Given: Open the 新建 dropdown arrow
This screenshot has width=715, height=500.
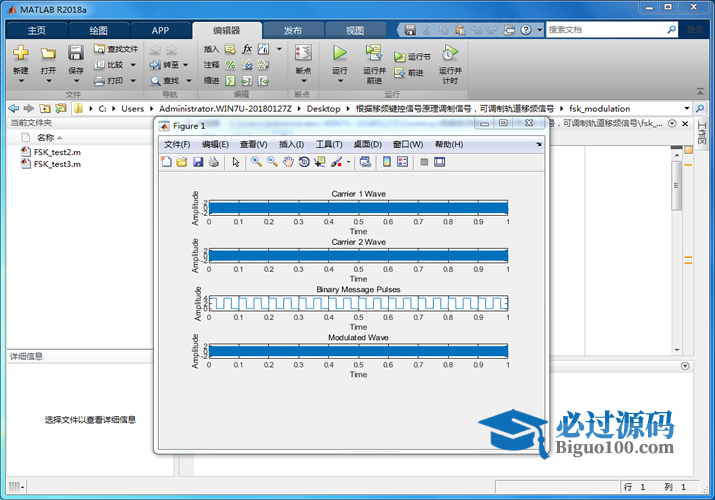Looking at the screenshot, I should pyautogui.click(x=21, y=81).
